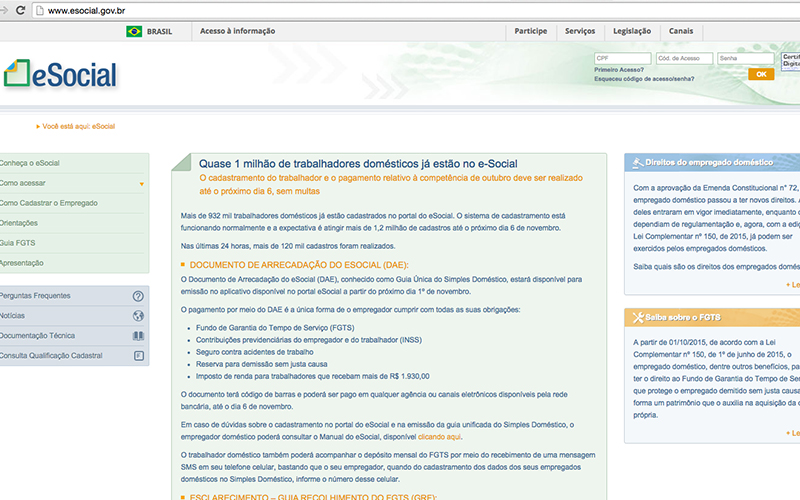Click bullet Fundo de Garantia do Tempo de Serviço
800x500 pixels.
coord(275,328)
